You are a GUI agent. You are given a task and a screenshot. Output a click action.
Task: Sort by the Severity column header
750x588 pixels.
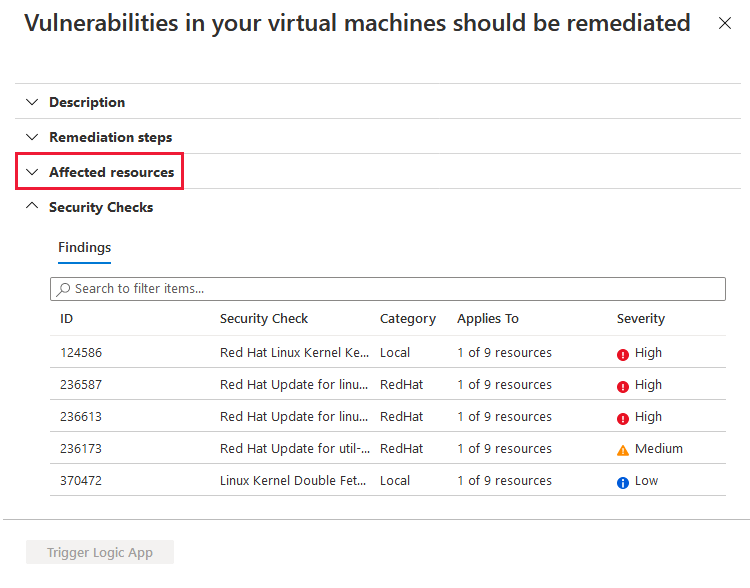(640, 319)
